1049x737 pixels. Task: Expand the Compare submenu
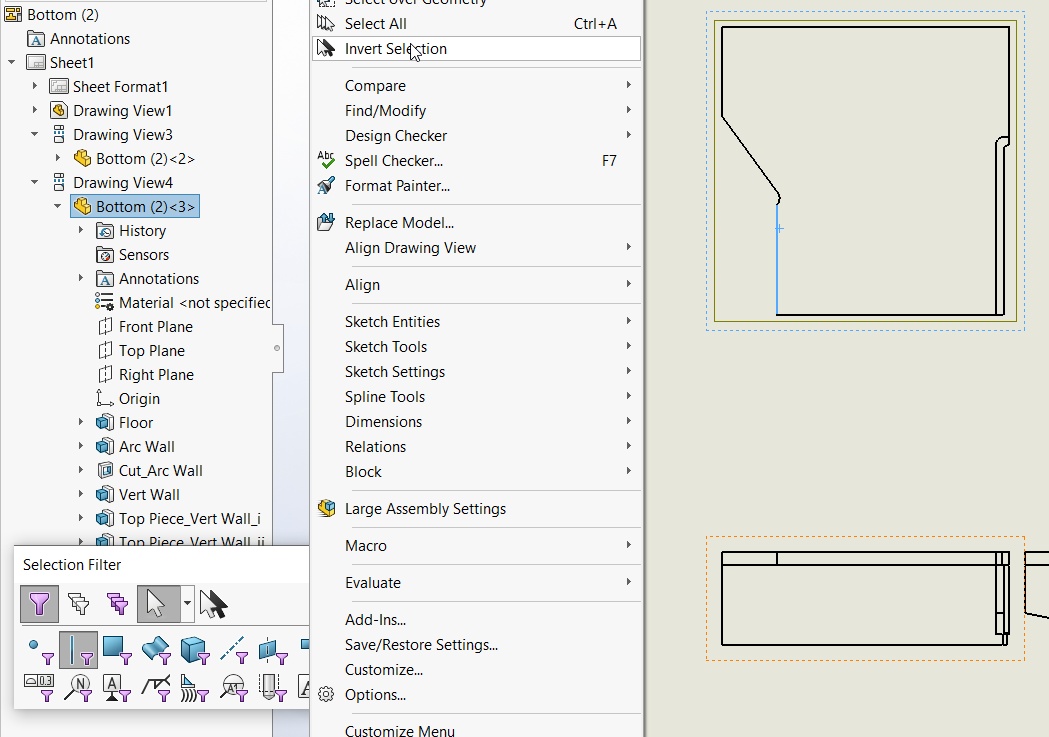(476, 86)
